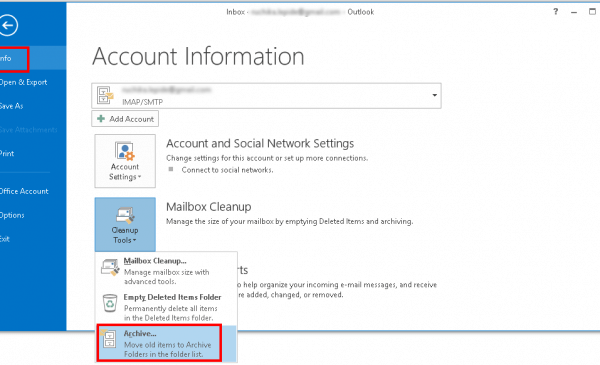600x365 pixels.
Task: Click the recycle bin icon
Action: 110,303
